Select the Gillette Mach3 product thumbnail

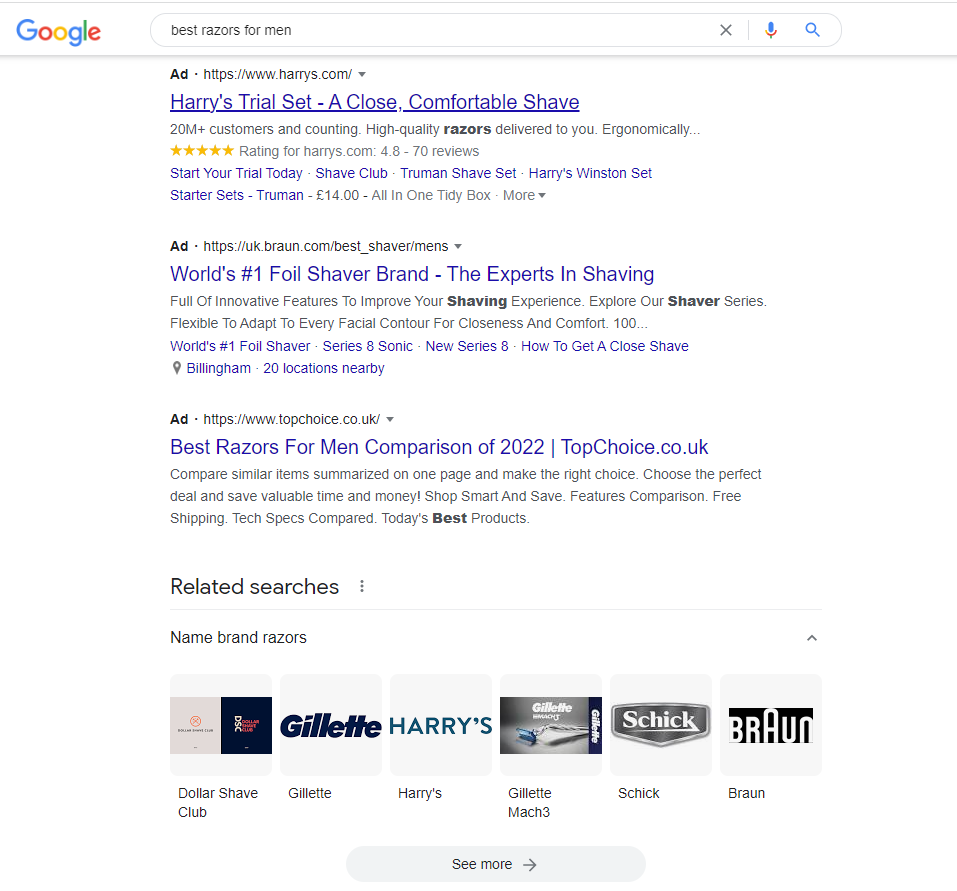(551, 725)
